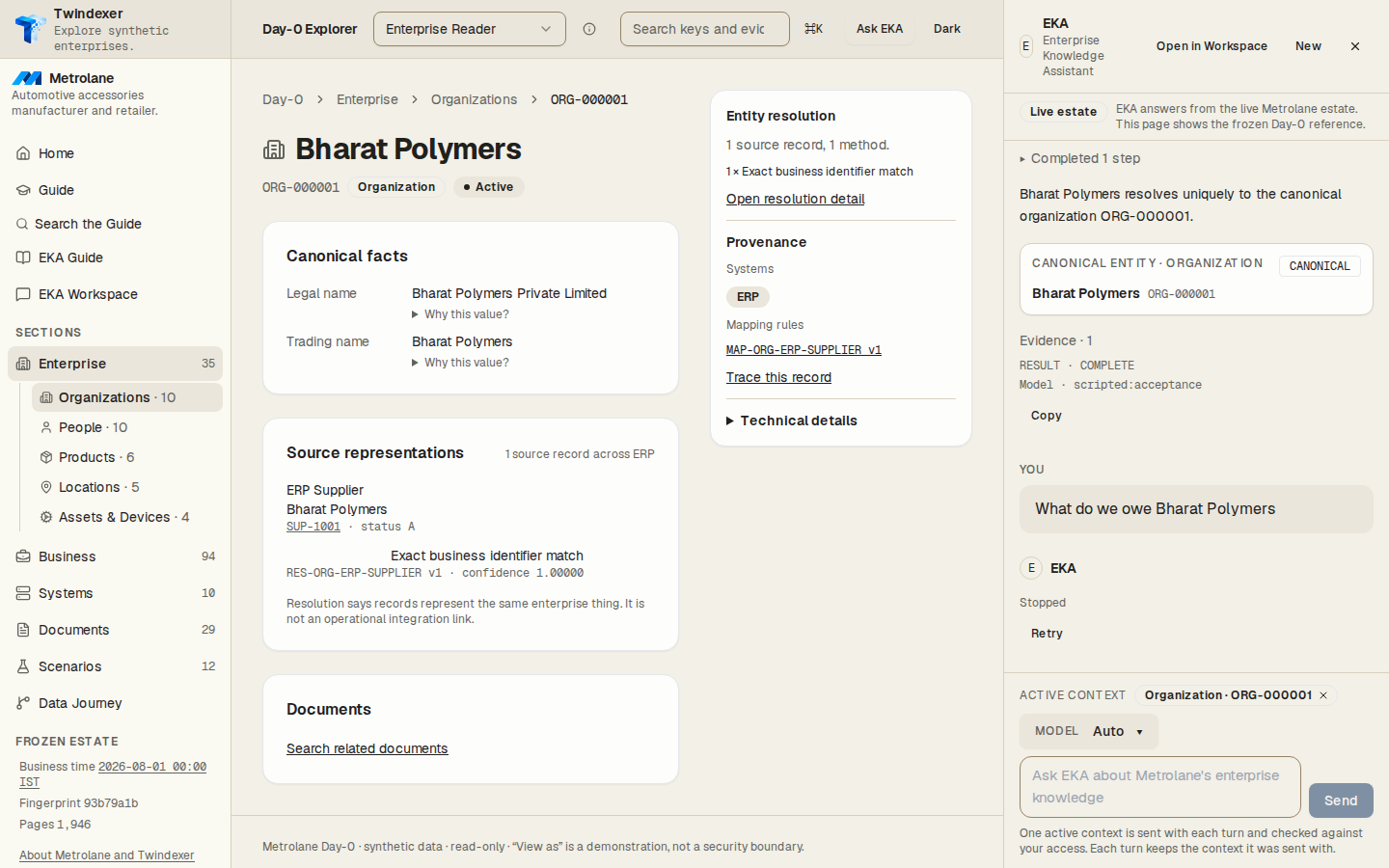Close the EKA assistant panel
The width and height of the screenshot is (1389, 868).
(x=1355, y=46)
